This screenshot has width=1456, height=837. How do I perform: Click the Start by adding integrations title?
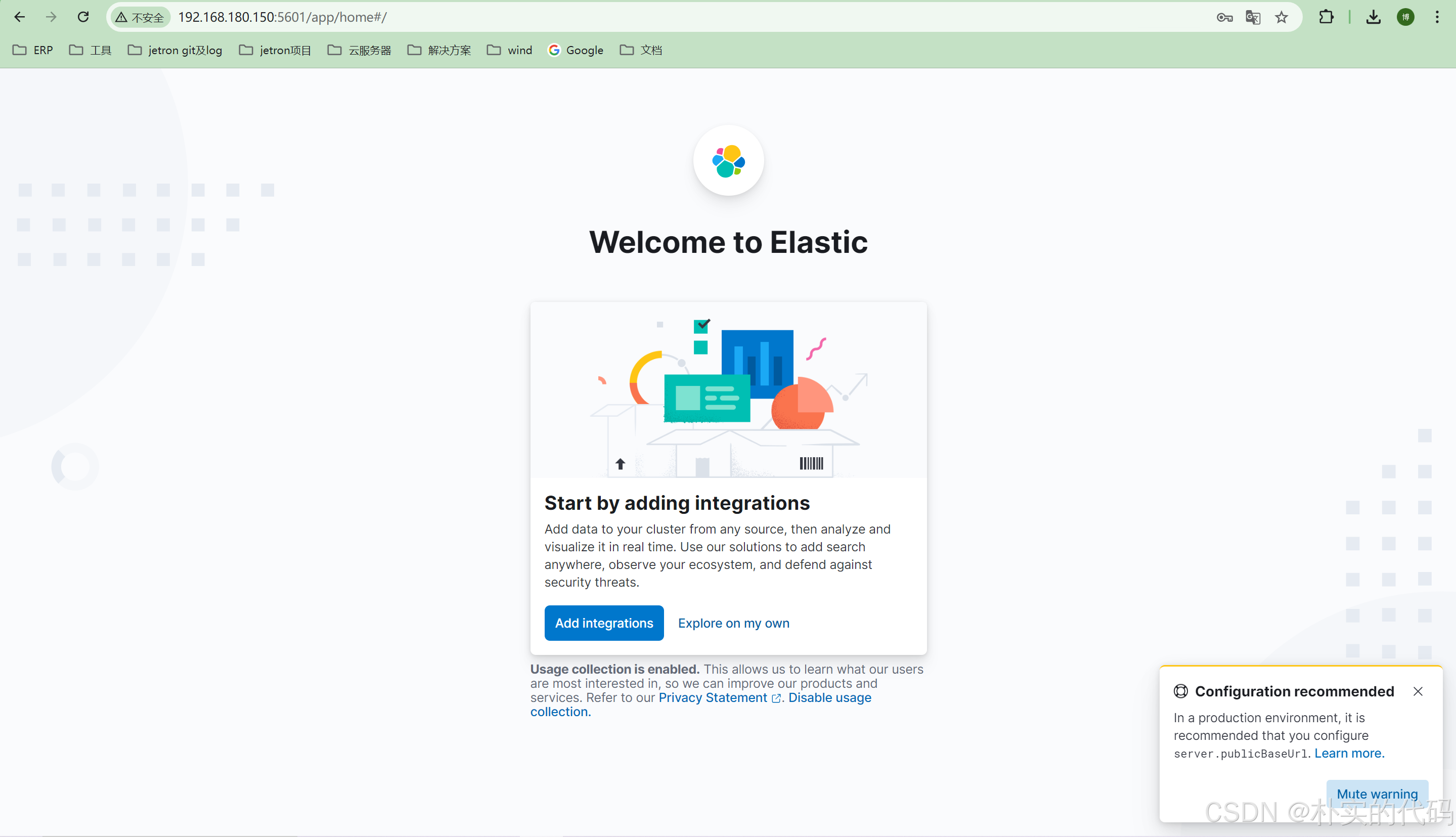pos(677,503)
